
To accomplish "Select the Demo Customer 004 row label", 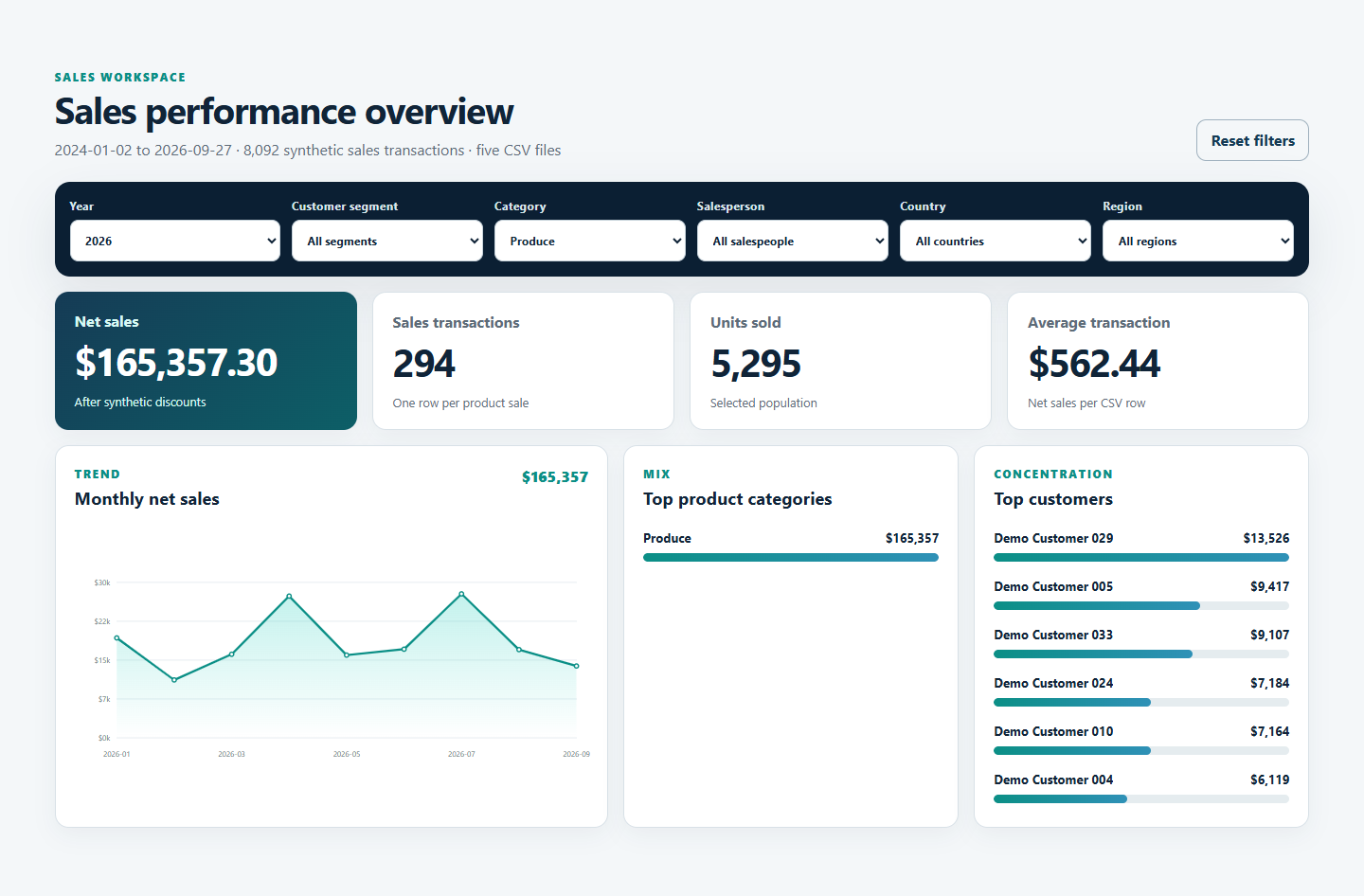I will tap(1053, 780).
